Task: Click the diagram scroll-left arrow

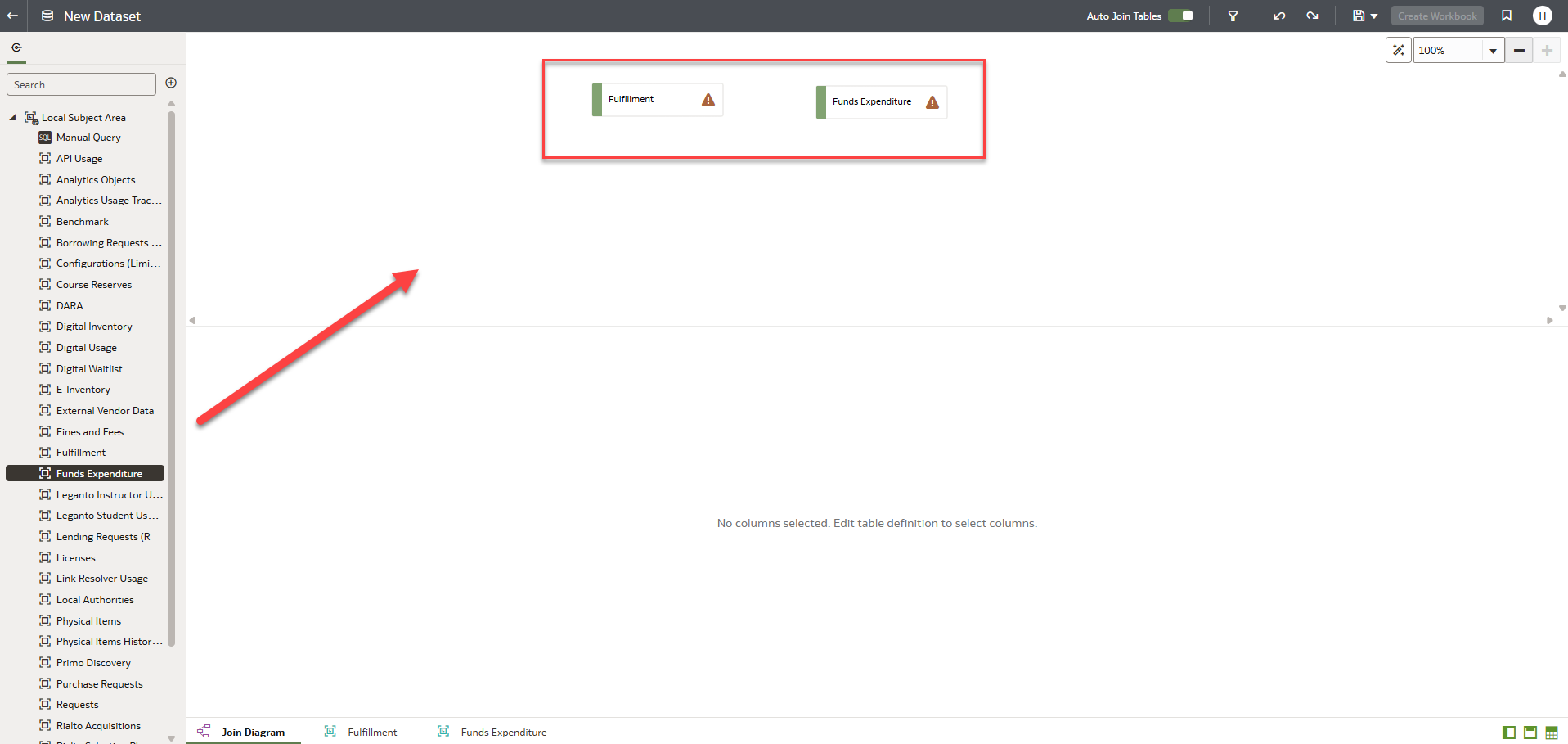Action: pyautogui.click(x=192, y=321)
